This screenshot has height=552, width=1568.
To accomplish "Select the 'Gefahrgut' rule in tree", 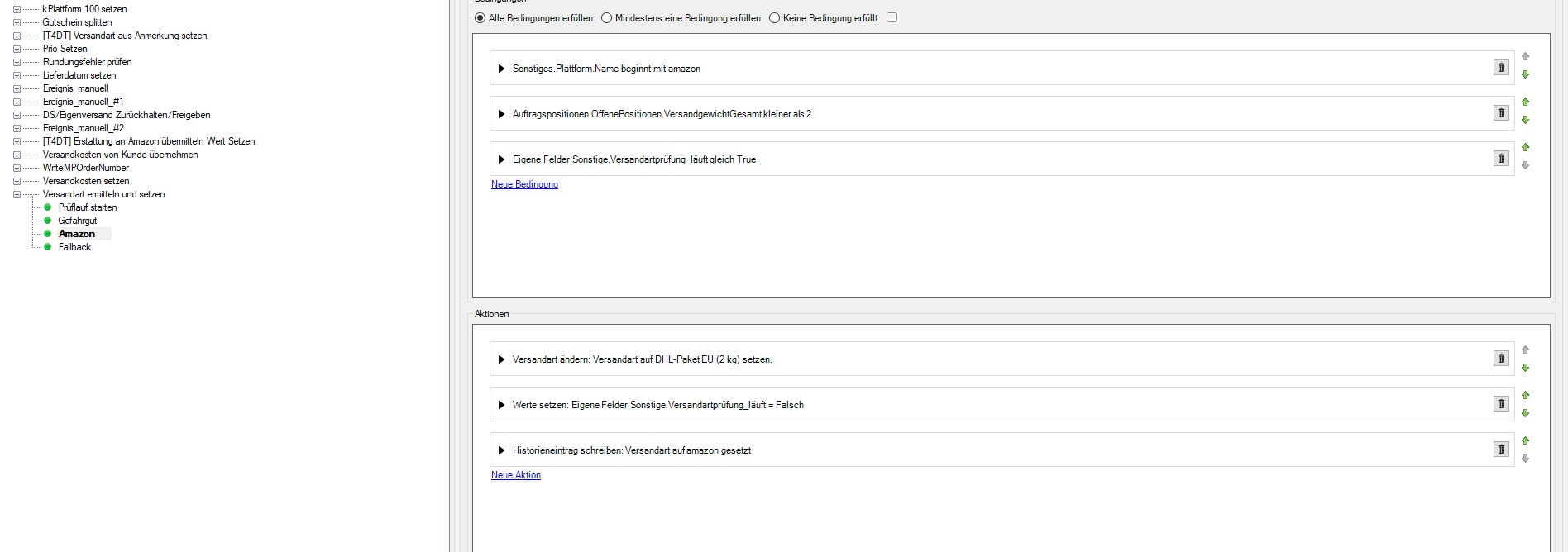I will (78, 221).
